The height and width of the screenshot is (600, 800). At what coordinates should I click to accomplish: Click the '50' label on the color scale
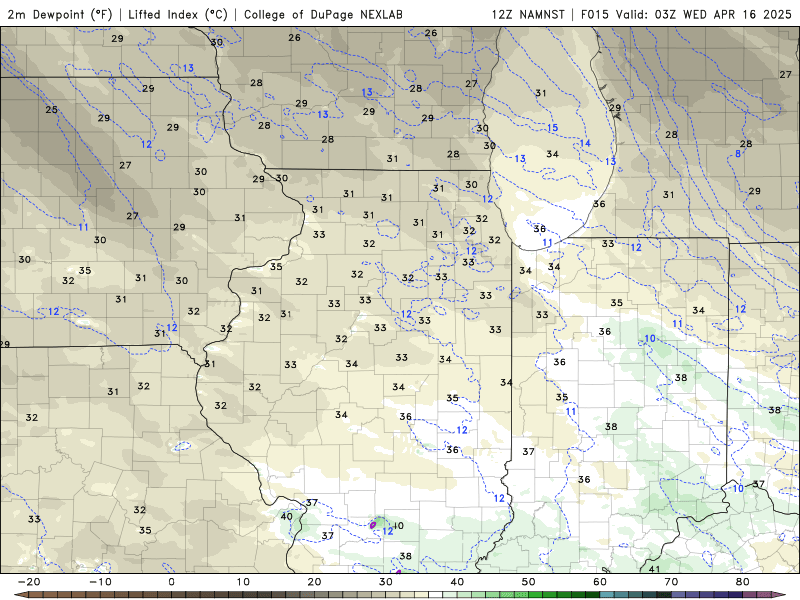coord(529,582)
